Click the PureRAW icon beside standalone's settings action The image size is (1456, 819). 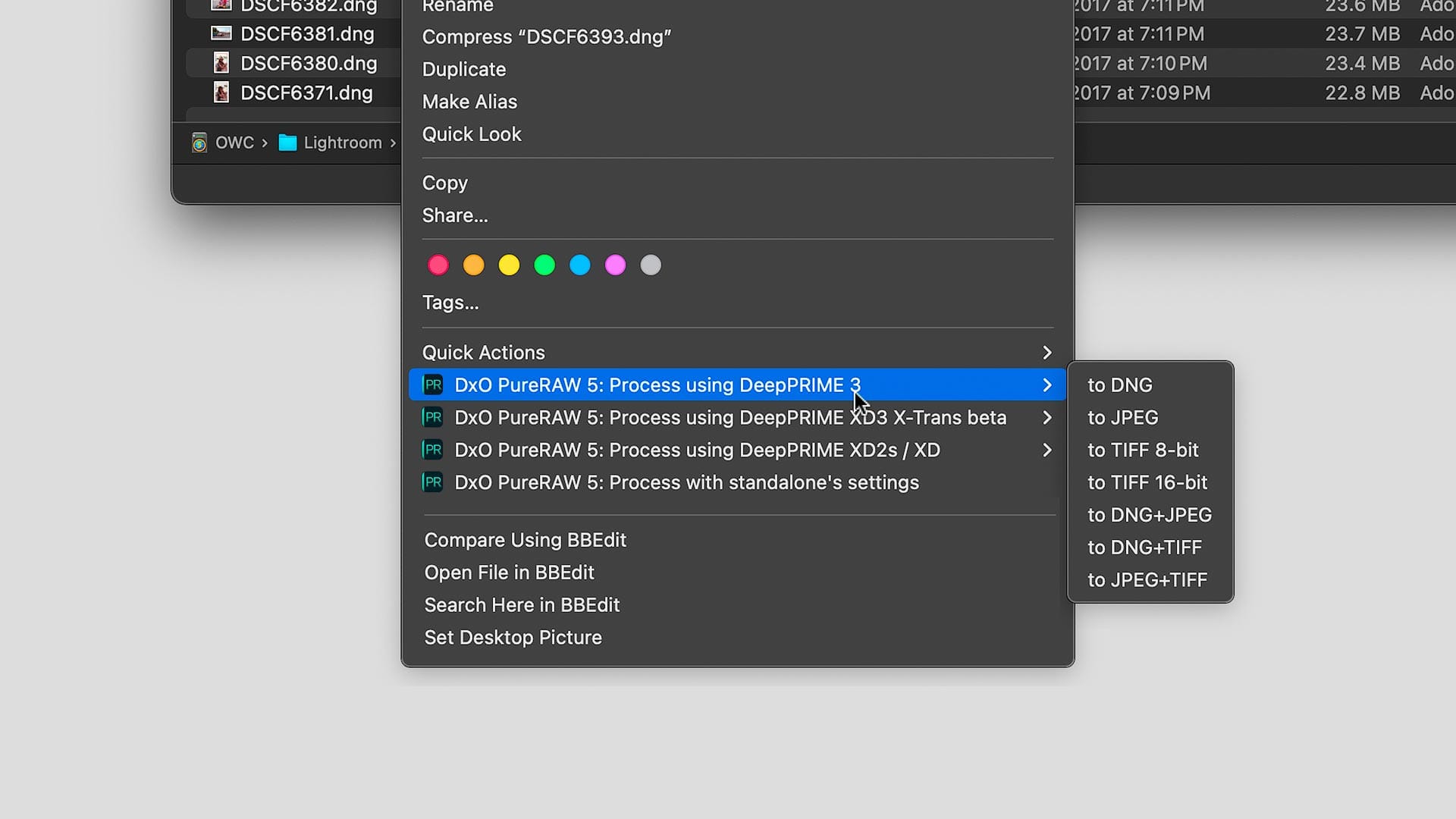coord(432,482)
